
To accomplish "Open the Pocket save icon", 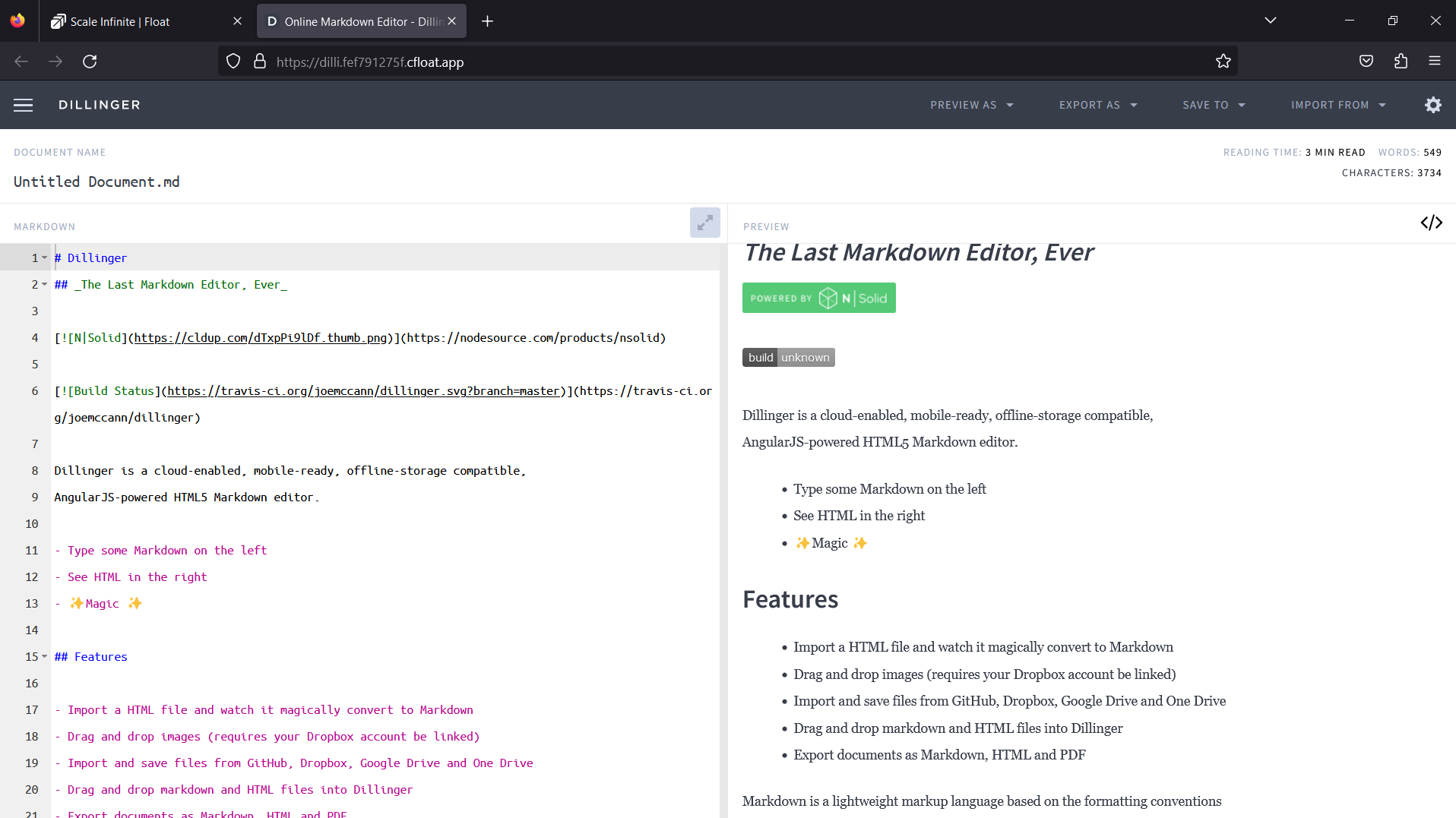I will pos(1366,62).
